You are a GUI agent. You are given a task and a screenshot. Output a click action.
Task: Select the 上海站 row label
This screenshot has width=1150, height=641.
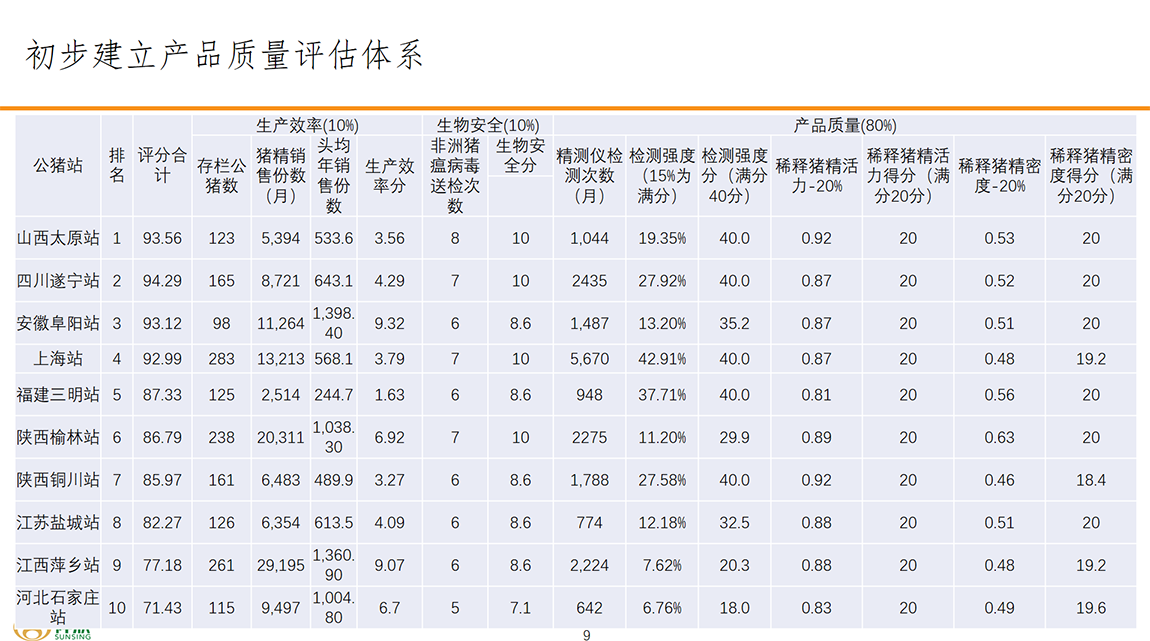[x=58, y=359]
